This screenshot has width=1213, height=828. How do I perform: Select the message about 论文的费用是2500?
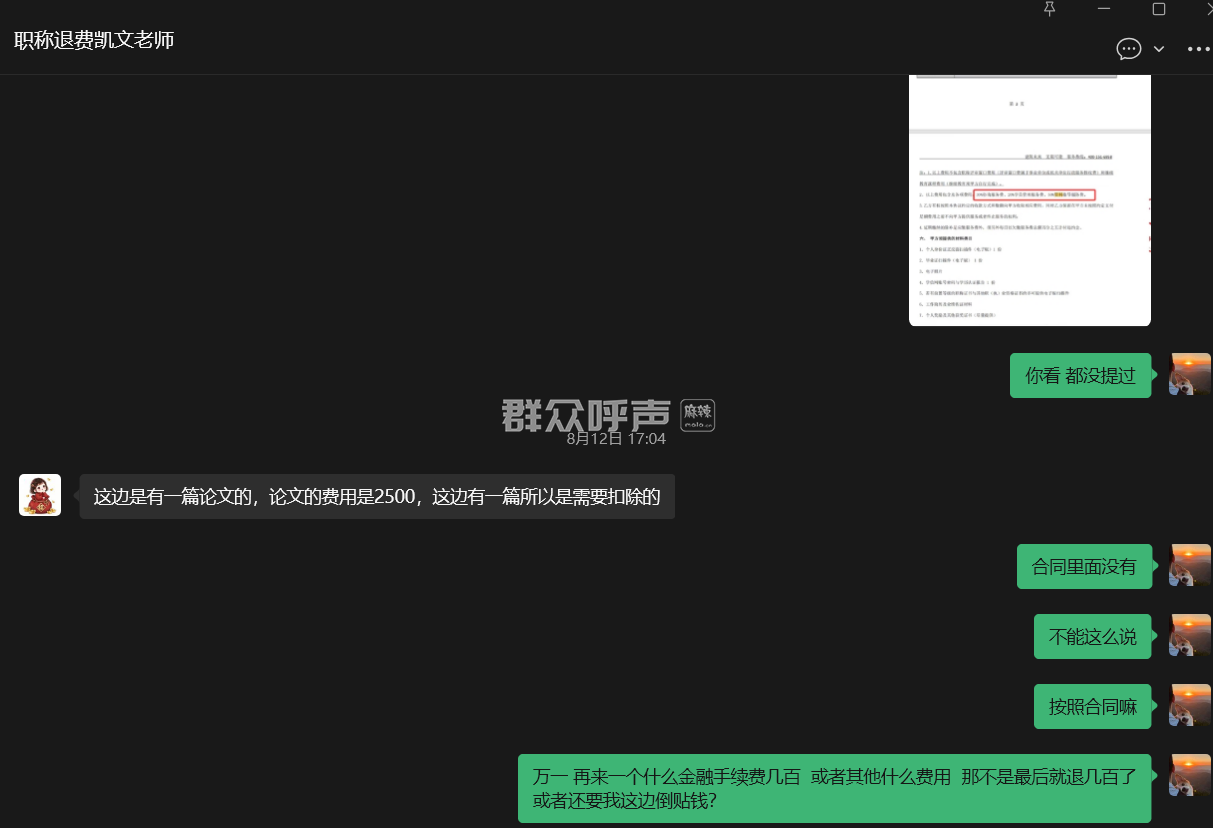pyautogui.click(x=377, y=497)
